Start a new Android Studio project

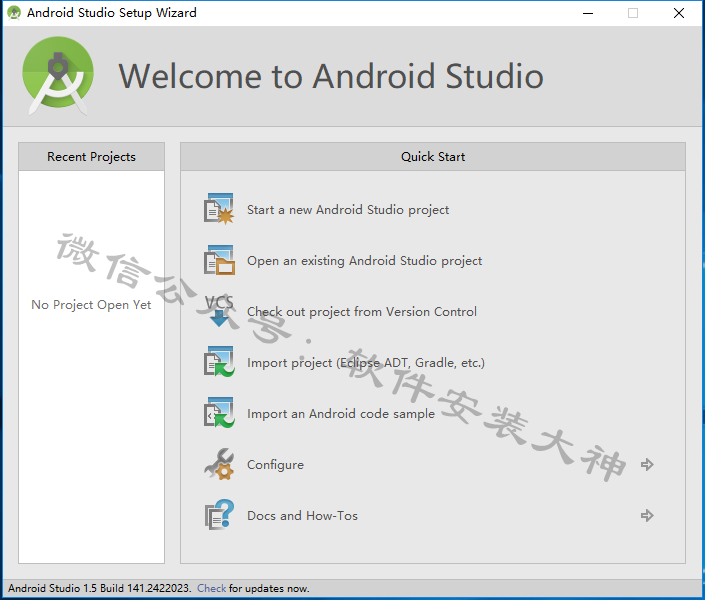pos(348,210)
